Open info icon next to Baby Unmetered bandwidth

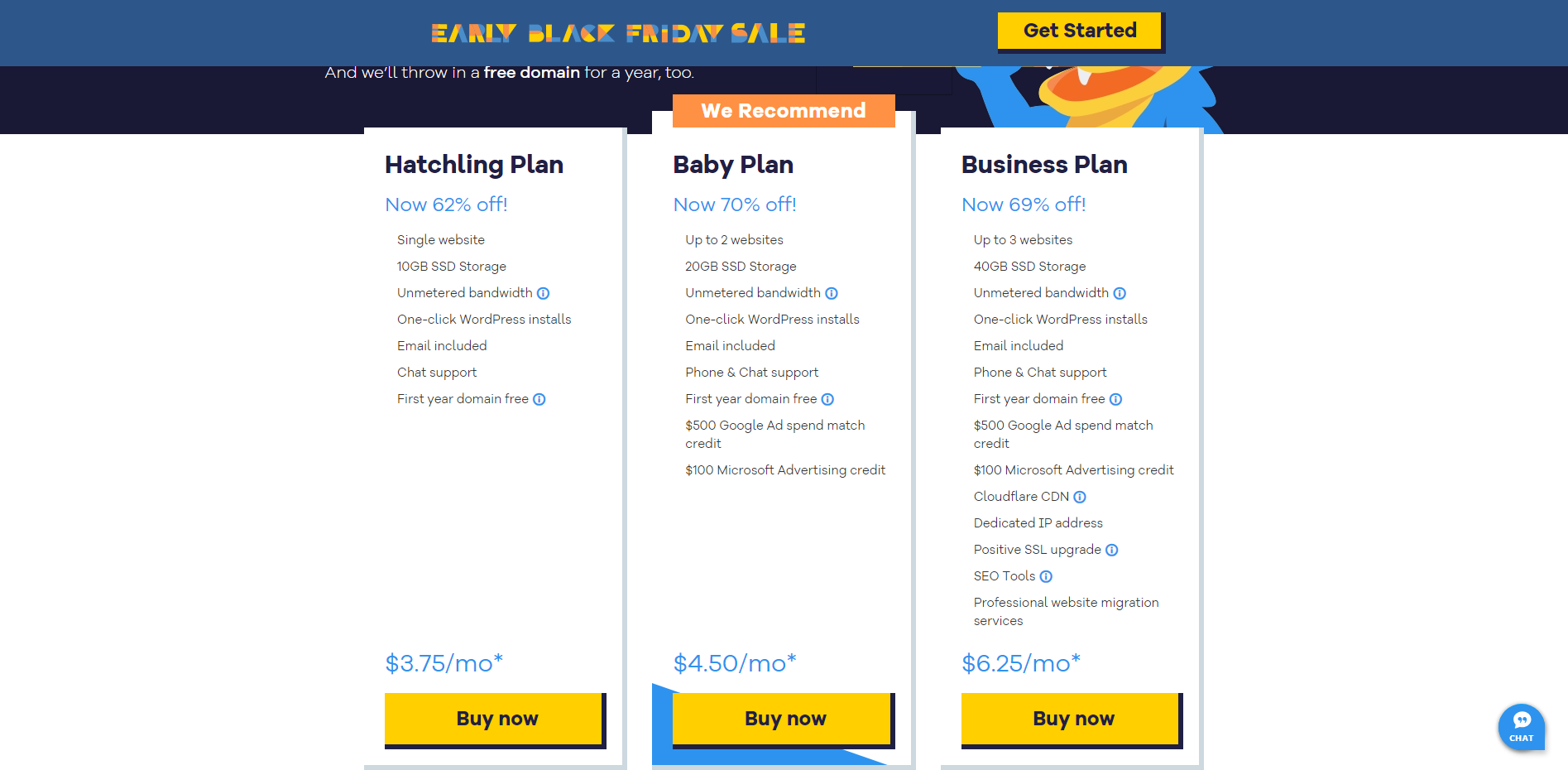click(832, 293)
